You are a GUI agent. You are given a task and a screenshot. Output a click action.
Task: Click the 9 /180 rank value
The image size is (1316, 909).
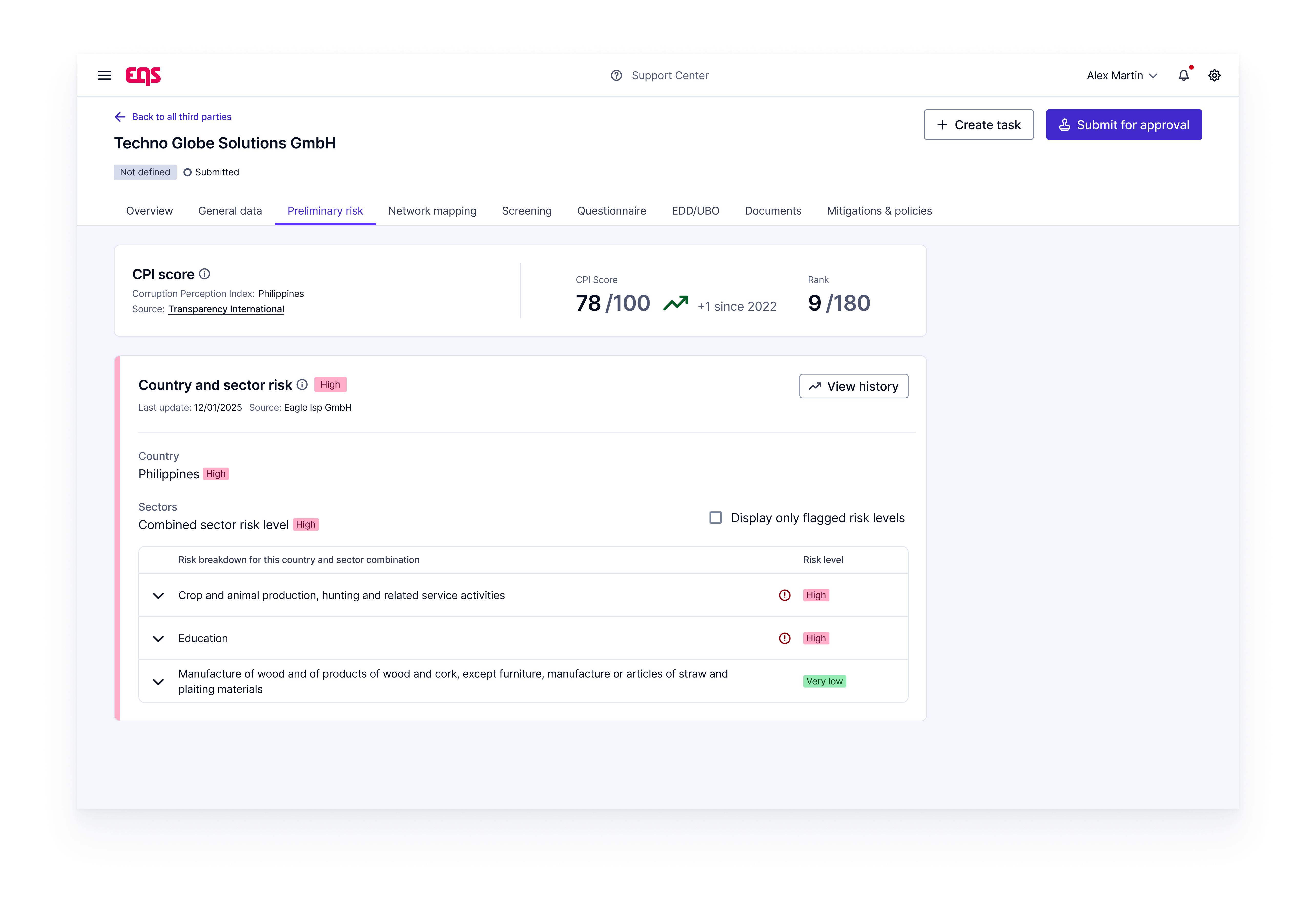(839, 303)
